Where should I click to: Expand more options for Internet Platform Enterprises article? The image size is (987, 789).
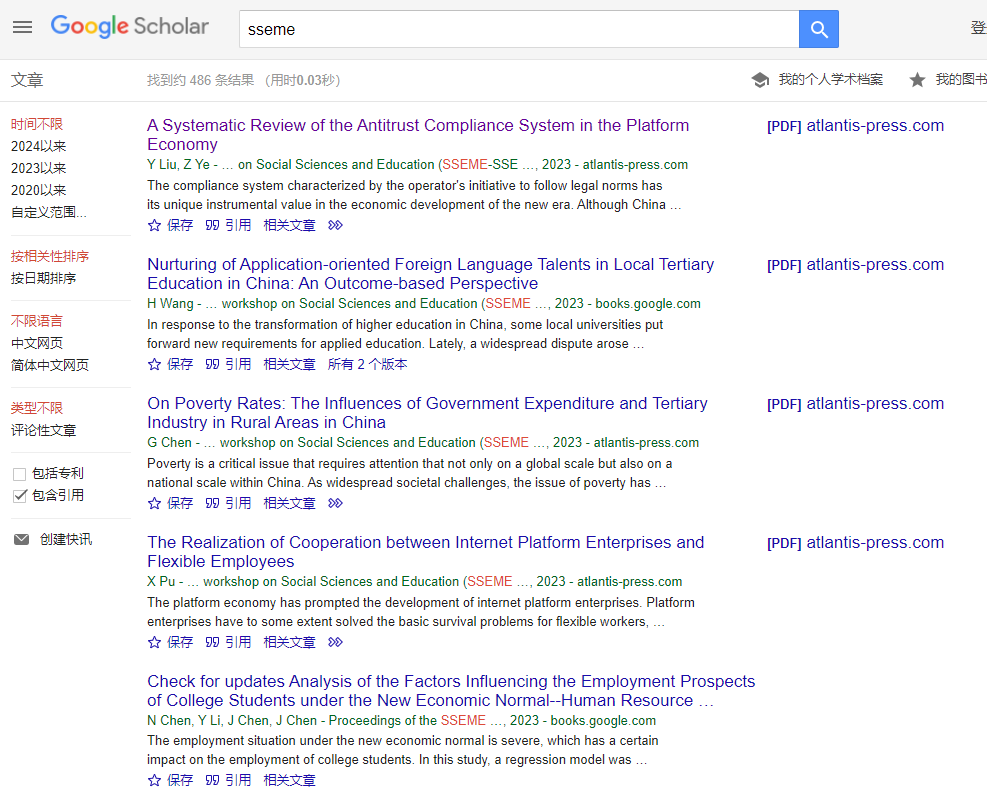coord(336,642)
